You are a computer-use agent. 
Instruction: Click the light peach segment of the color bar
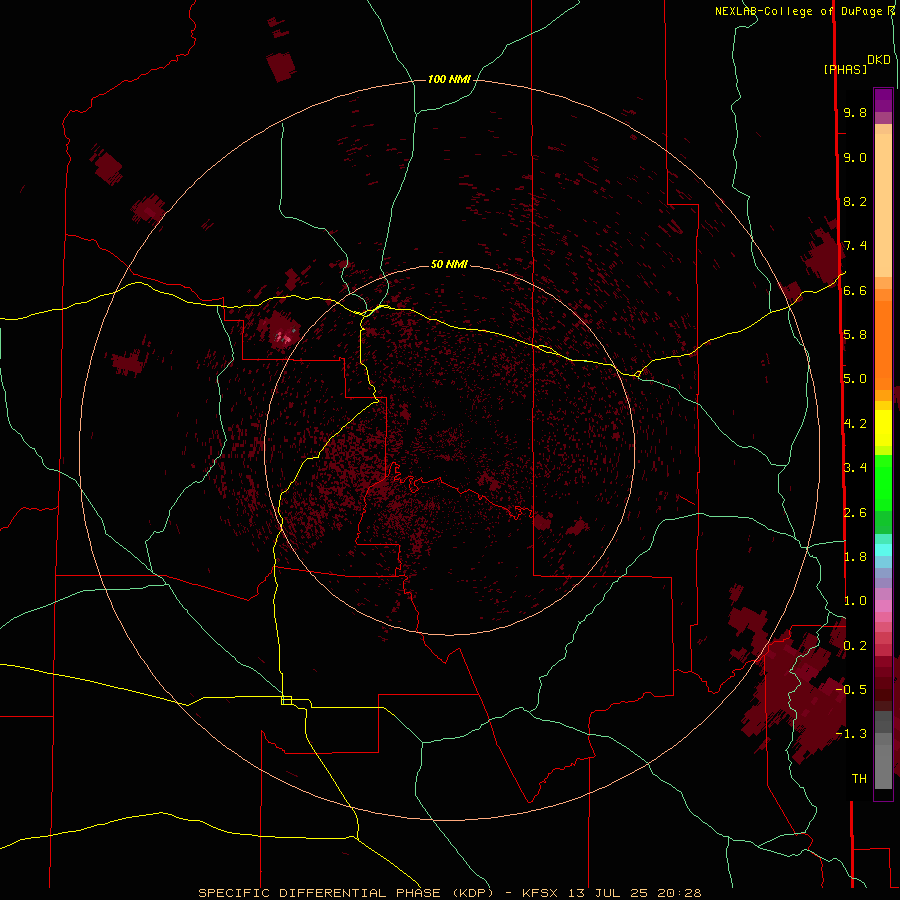(x=883, y=205)
